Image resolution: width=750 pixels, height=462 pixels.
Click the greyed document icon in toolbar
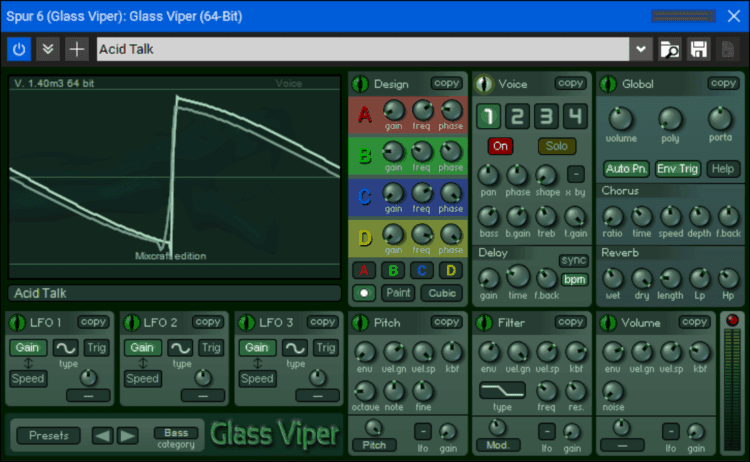[x=728, y=49]
